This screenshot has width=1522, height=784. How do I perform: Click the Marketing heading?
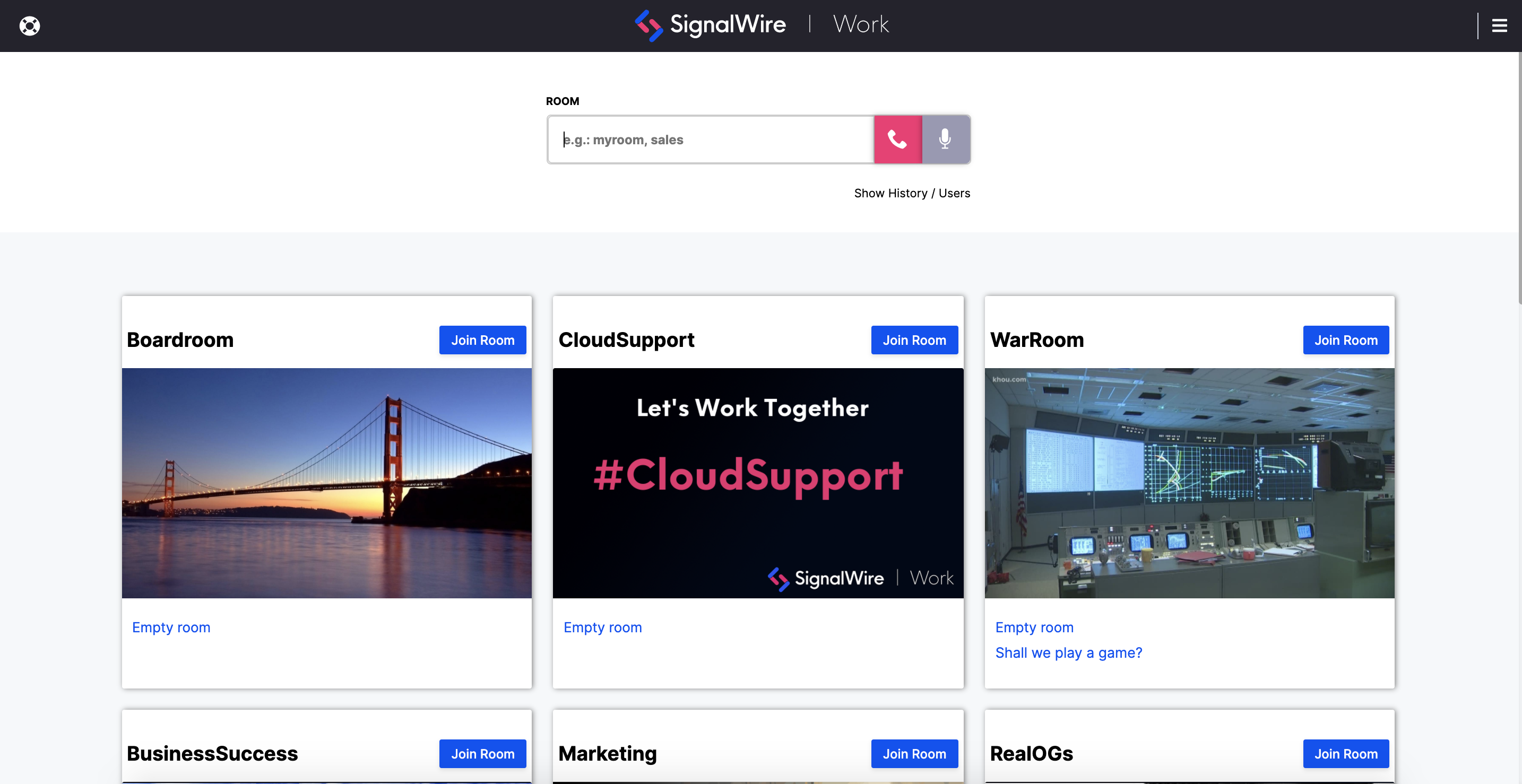[x=608, y=753]
